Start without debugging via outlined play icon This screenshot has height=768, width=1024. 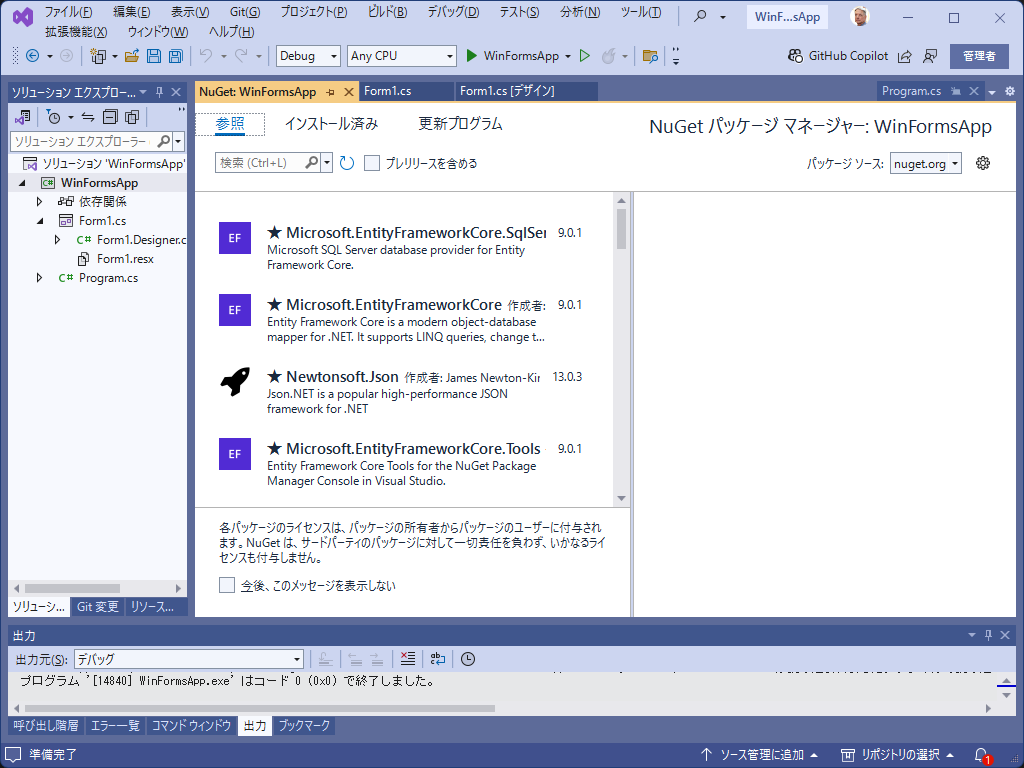585,56
